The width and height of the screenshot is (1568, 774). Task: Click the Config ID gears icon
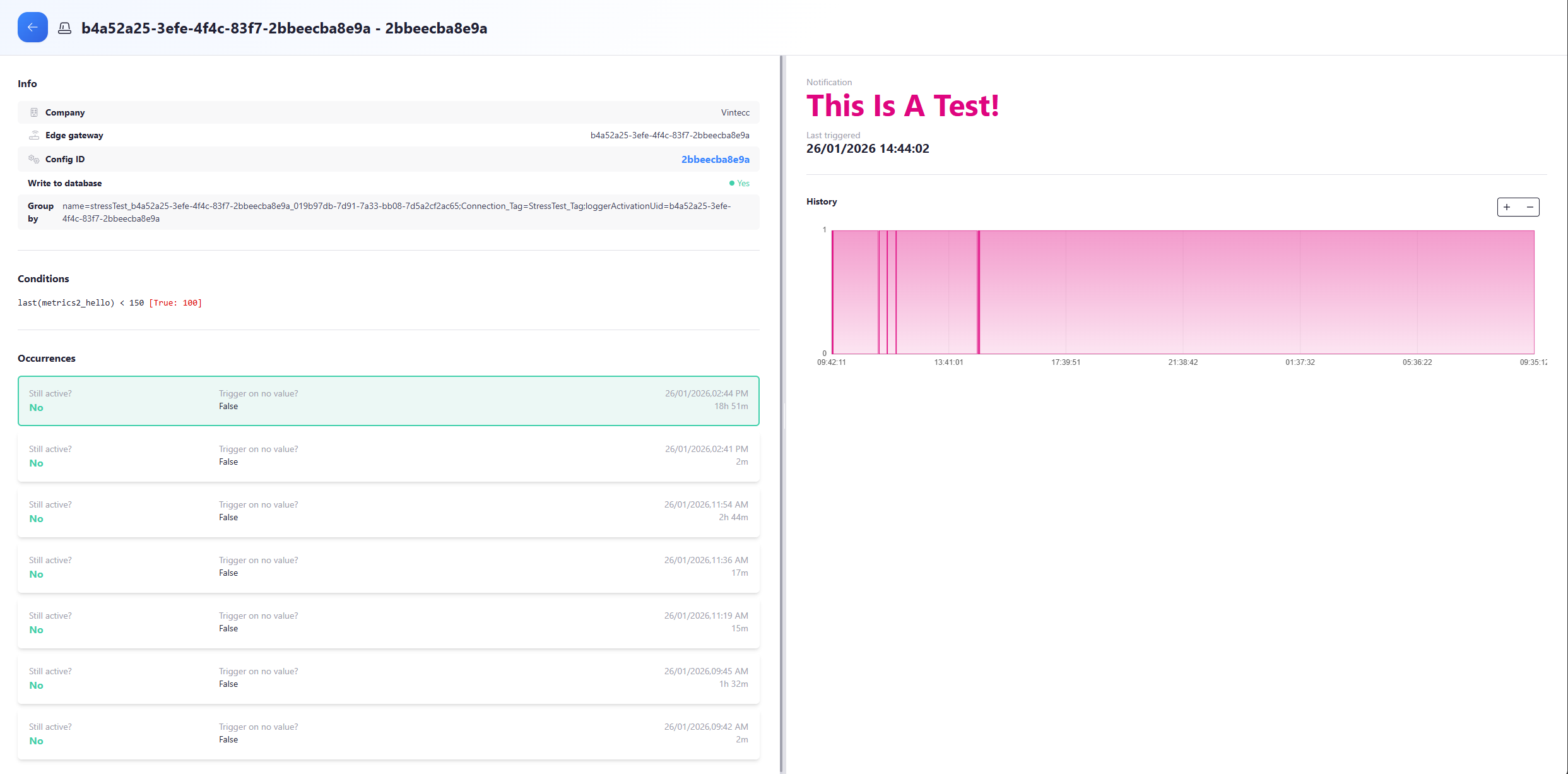34,159
